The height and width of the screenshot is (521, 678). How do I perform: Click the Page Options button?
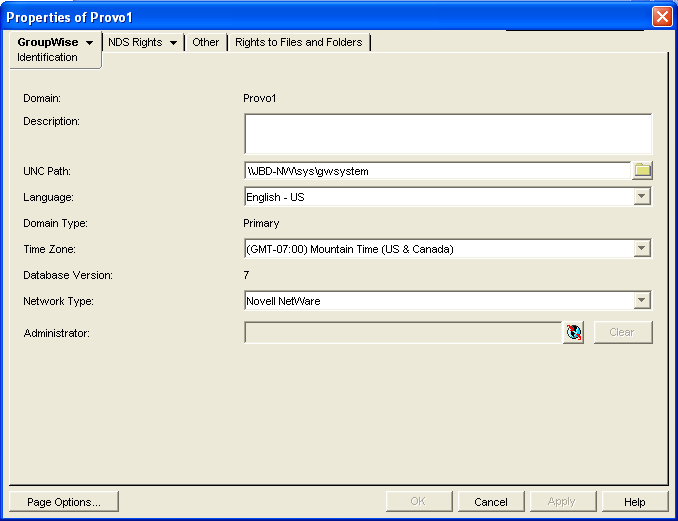(64, 502)
